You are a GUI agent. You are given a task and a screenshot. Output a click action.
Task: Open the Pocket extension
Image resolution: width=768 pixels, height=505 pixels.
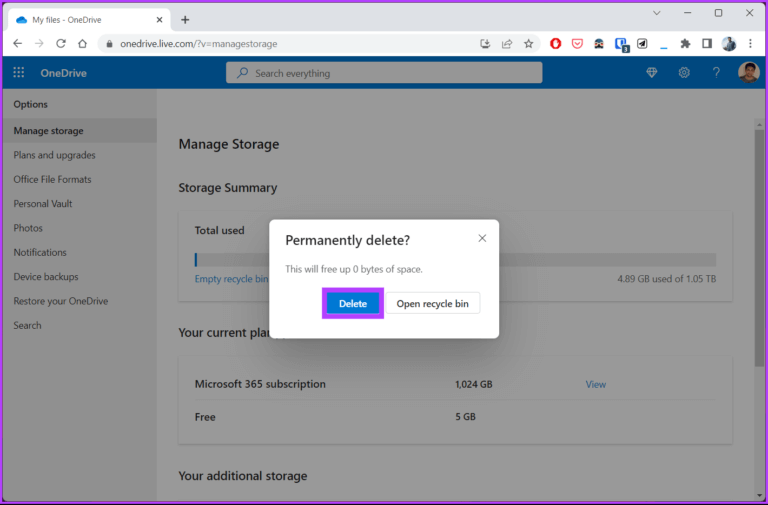click(x=577, y=44)
